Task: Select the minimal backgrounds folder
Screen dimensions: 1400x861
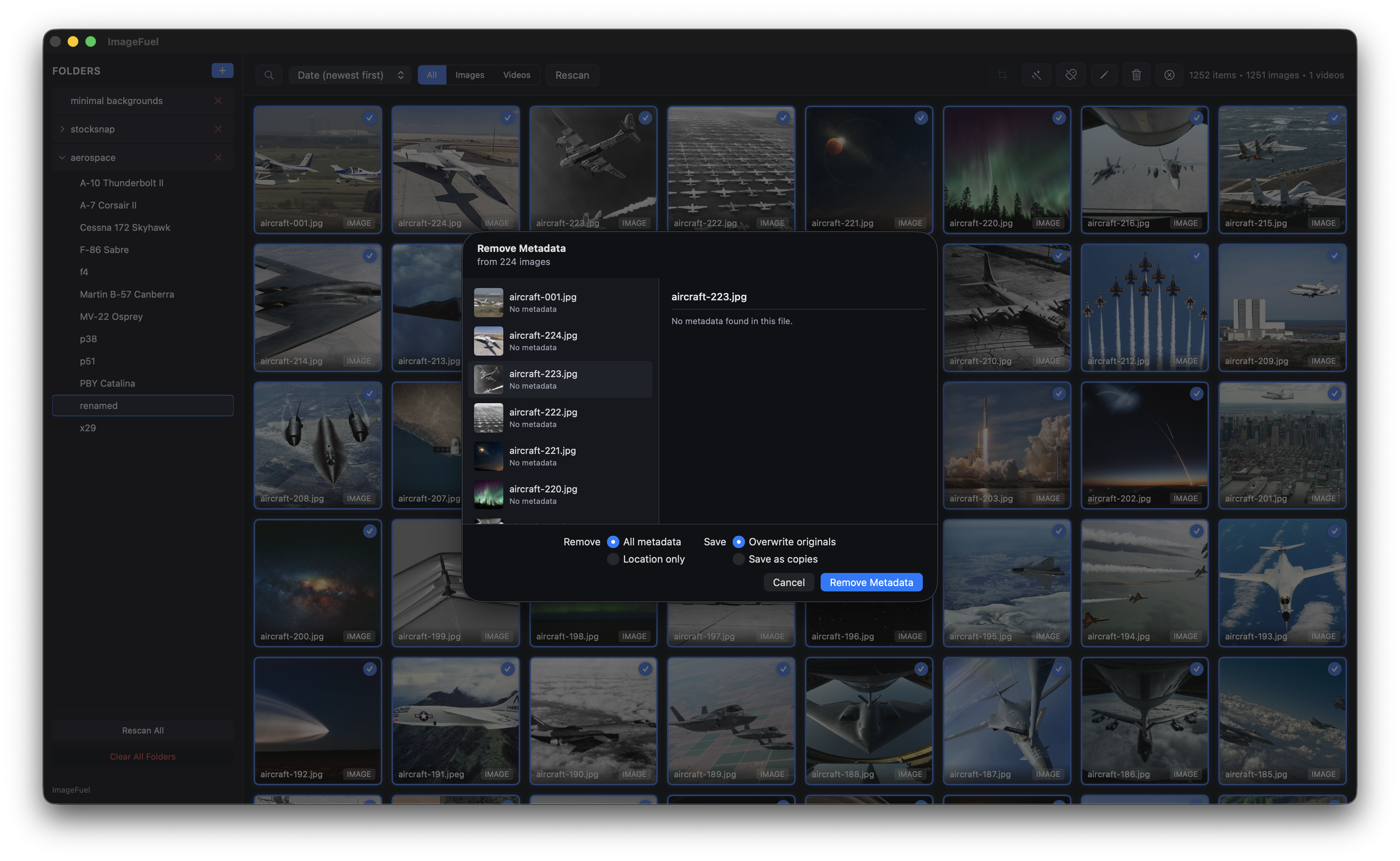Action: (x=142, y=101)
